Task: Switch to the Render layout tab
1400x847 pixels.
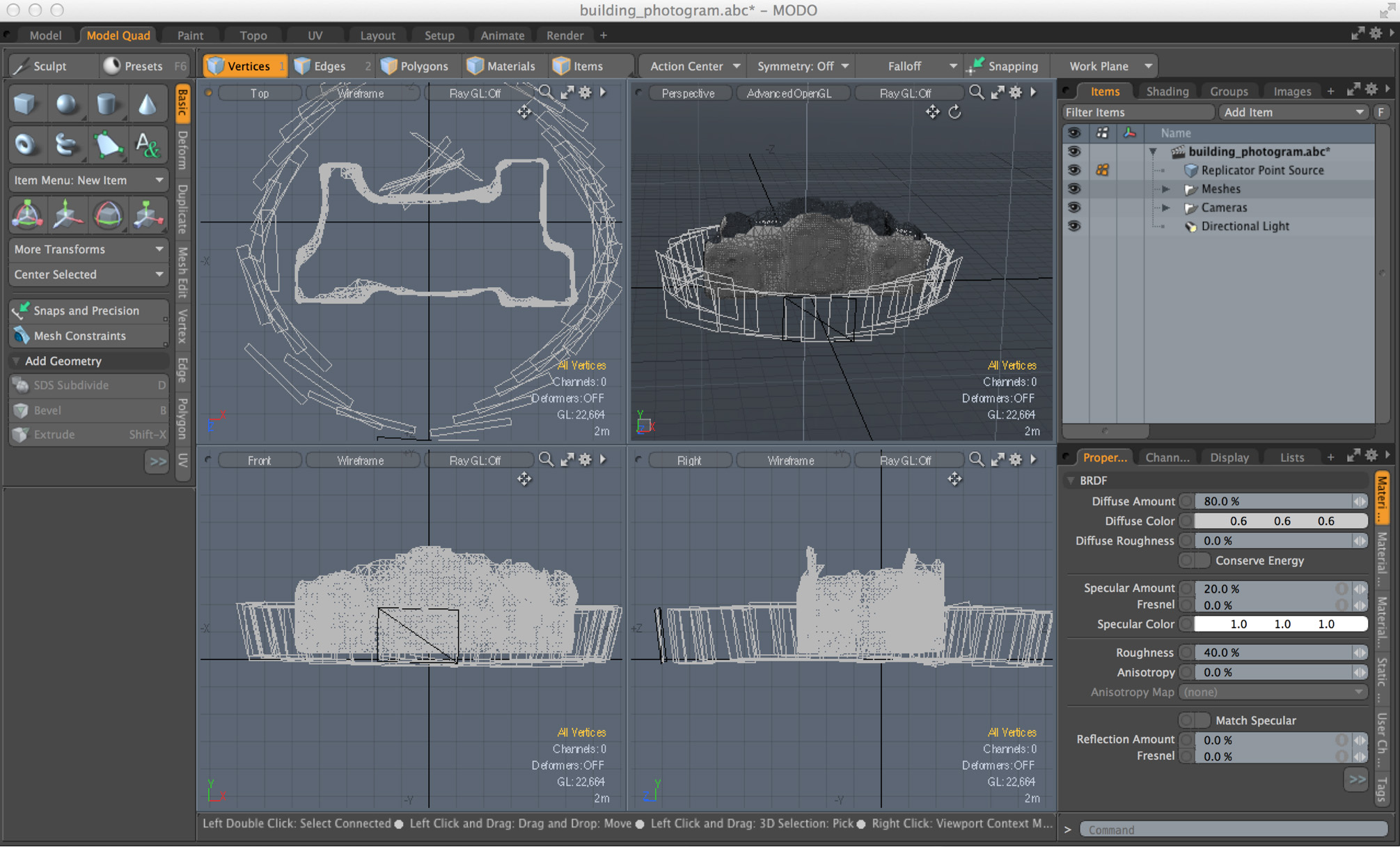Action: (565, 35)
